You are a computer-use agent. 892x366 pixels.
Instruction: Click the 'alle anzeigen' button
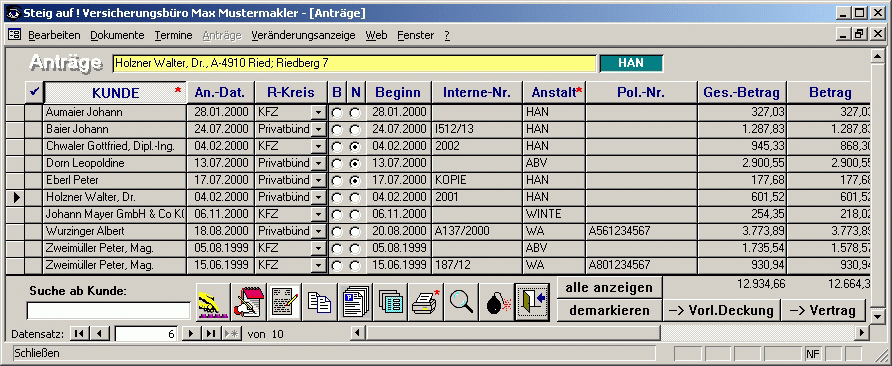point(609,288)
